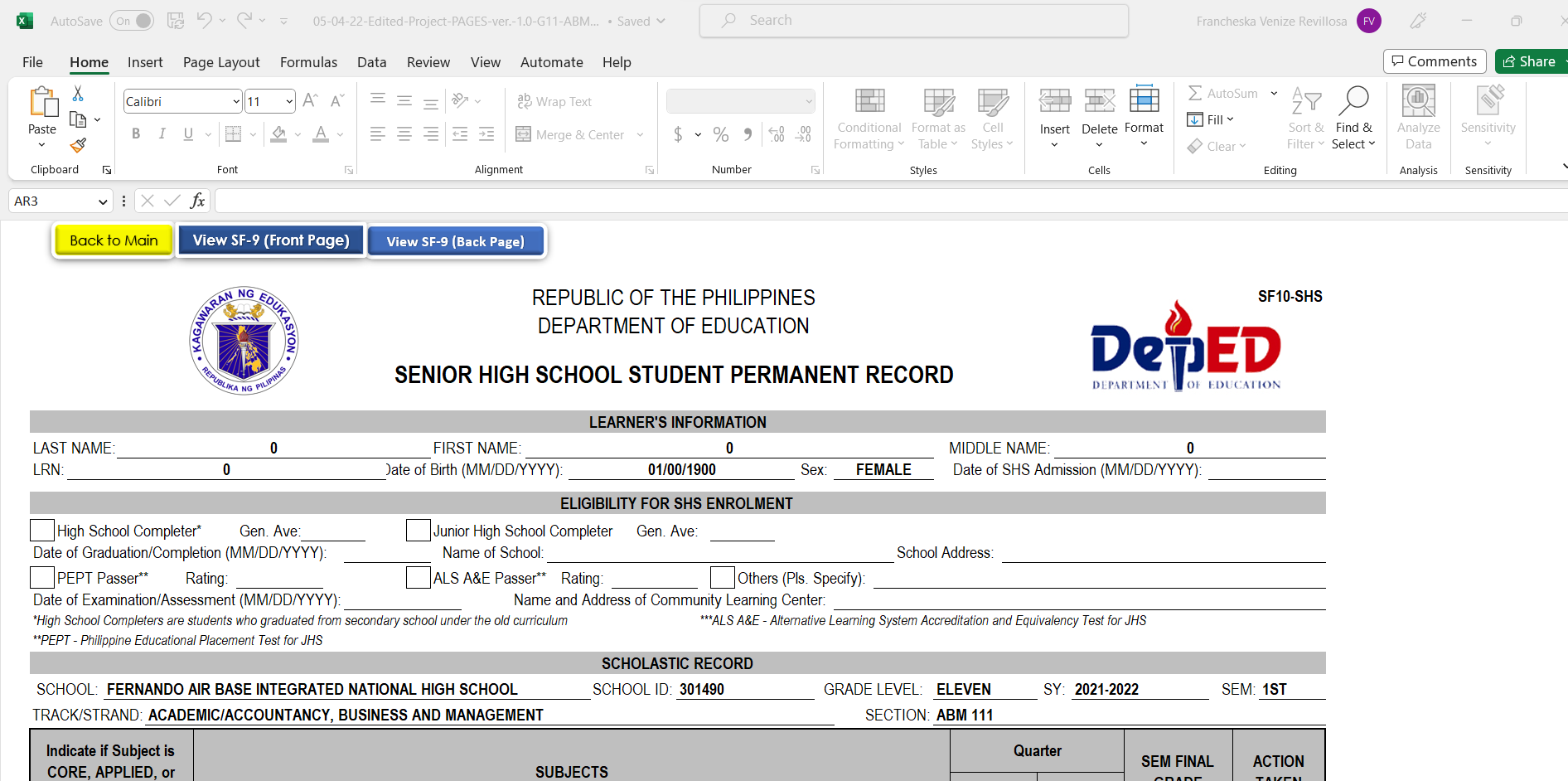Toggle Bold formatting button
Image resolution: width=1568 pixels, height=781 pixels.
[x=136, y=134]
